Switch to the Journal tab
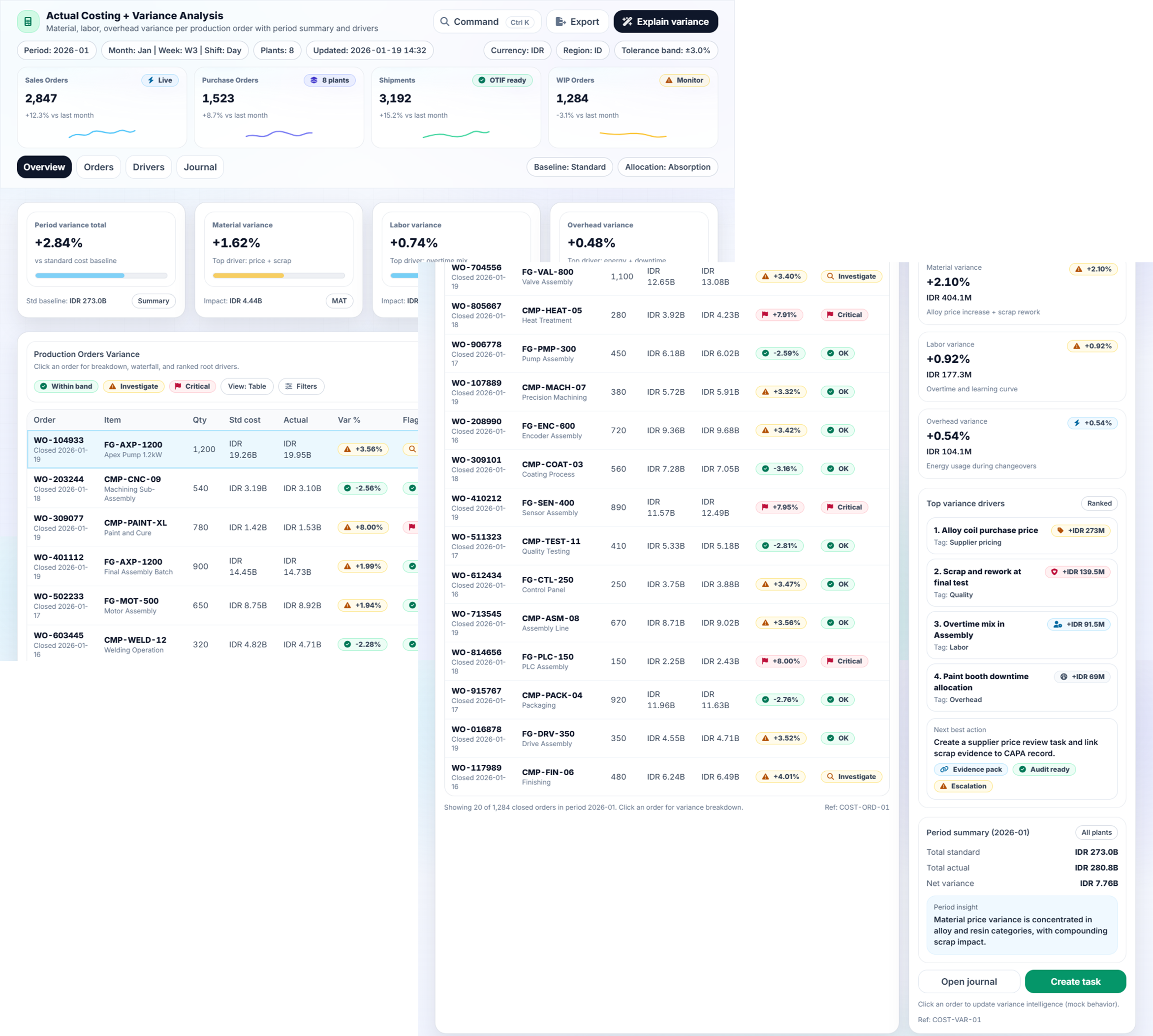 point(200,167)
